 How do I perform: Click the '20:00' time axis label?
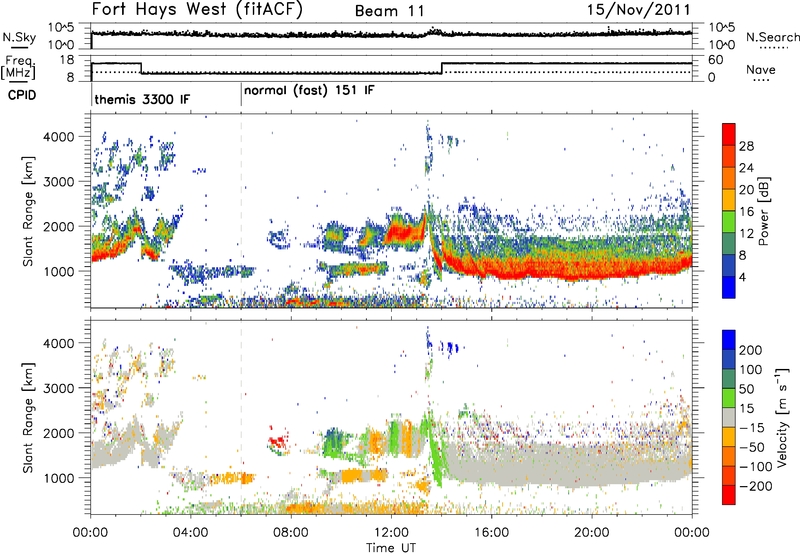(592, 533)
